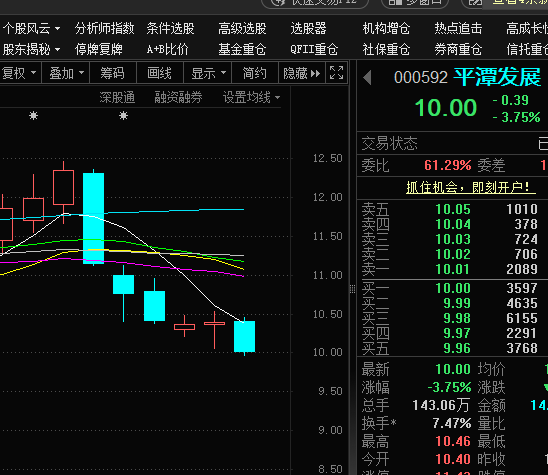
Task: Expand the 显示 dropdown
Action: 208,73
